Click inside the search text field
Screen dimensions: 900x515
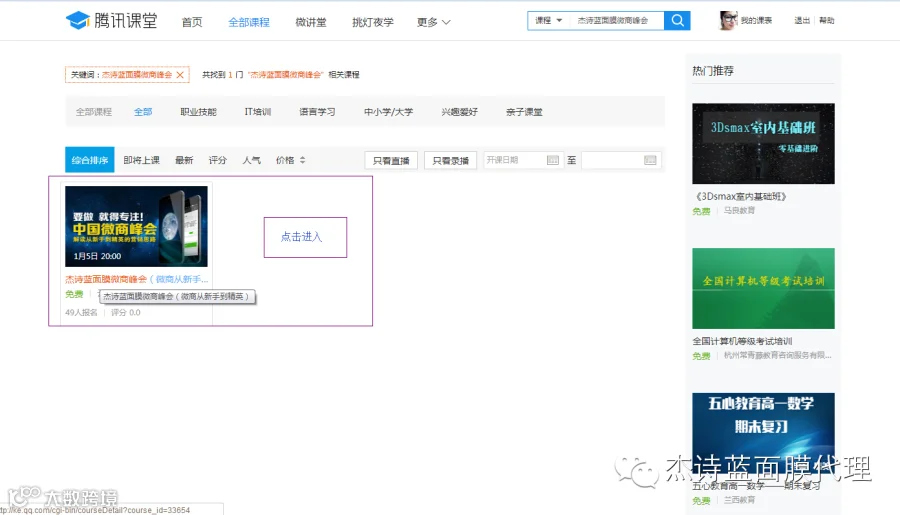coord(616,21)
